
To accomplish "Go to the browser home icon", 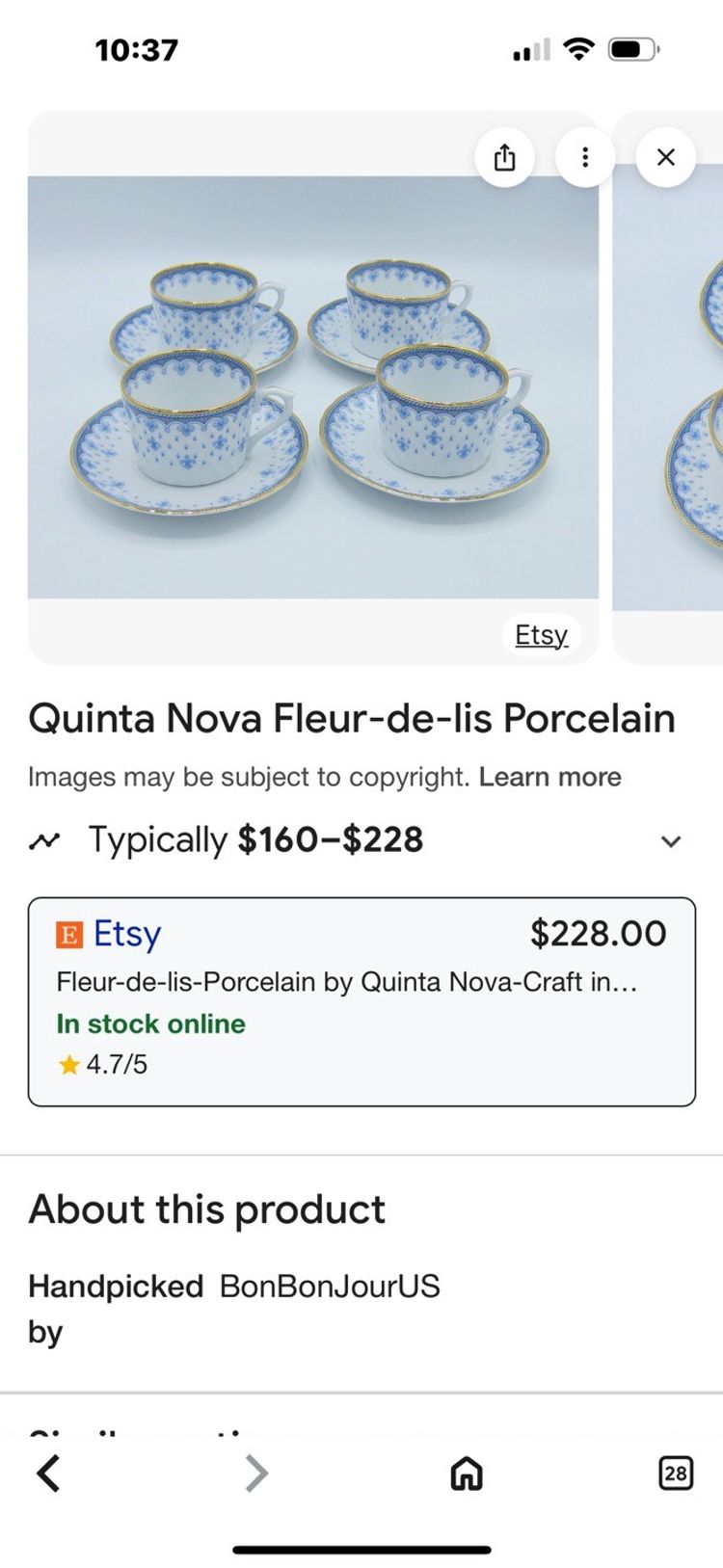I will click(x=467, y=1473).
